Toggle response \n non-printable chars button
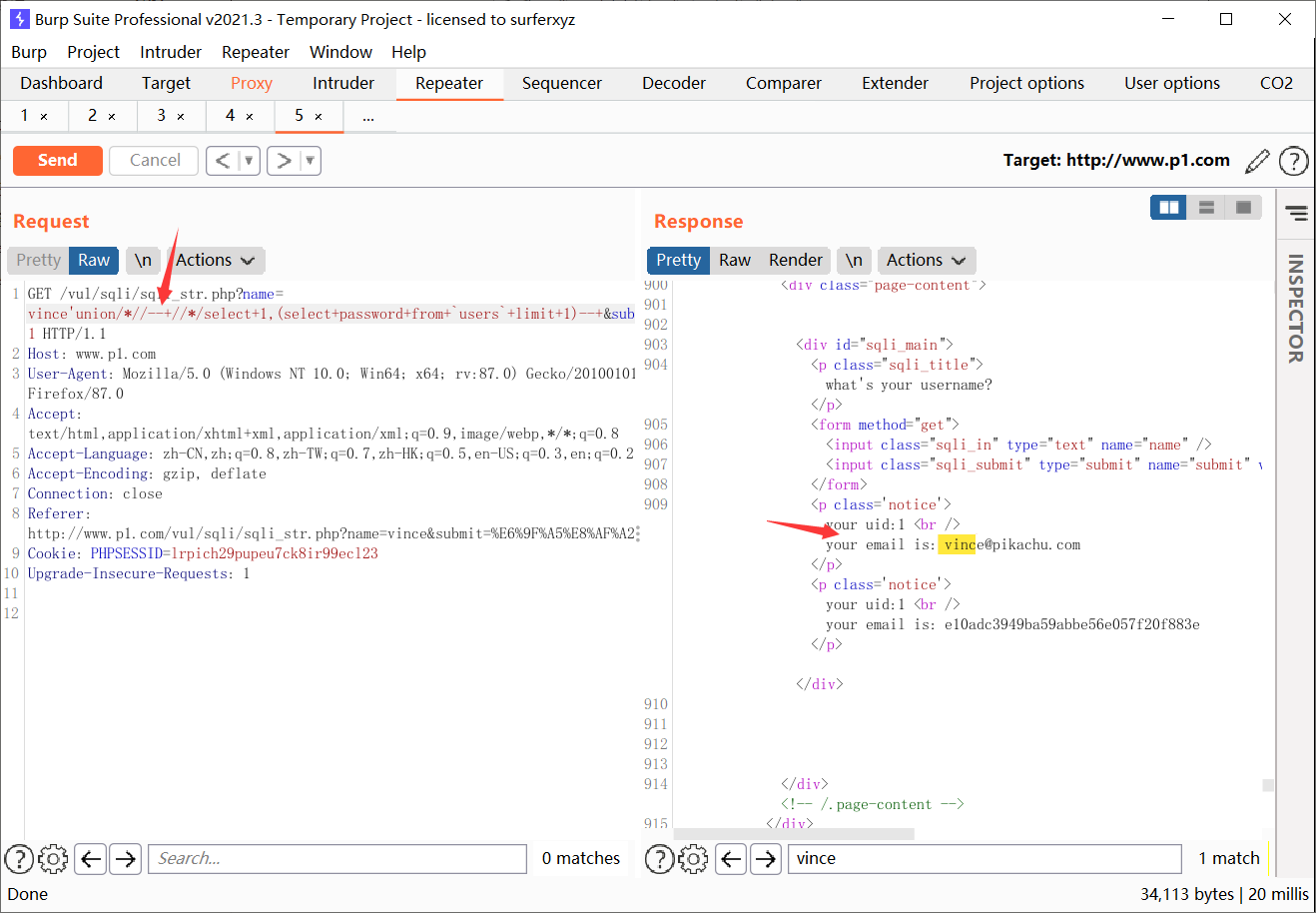 point(854,260)
